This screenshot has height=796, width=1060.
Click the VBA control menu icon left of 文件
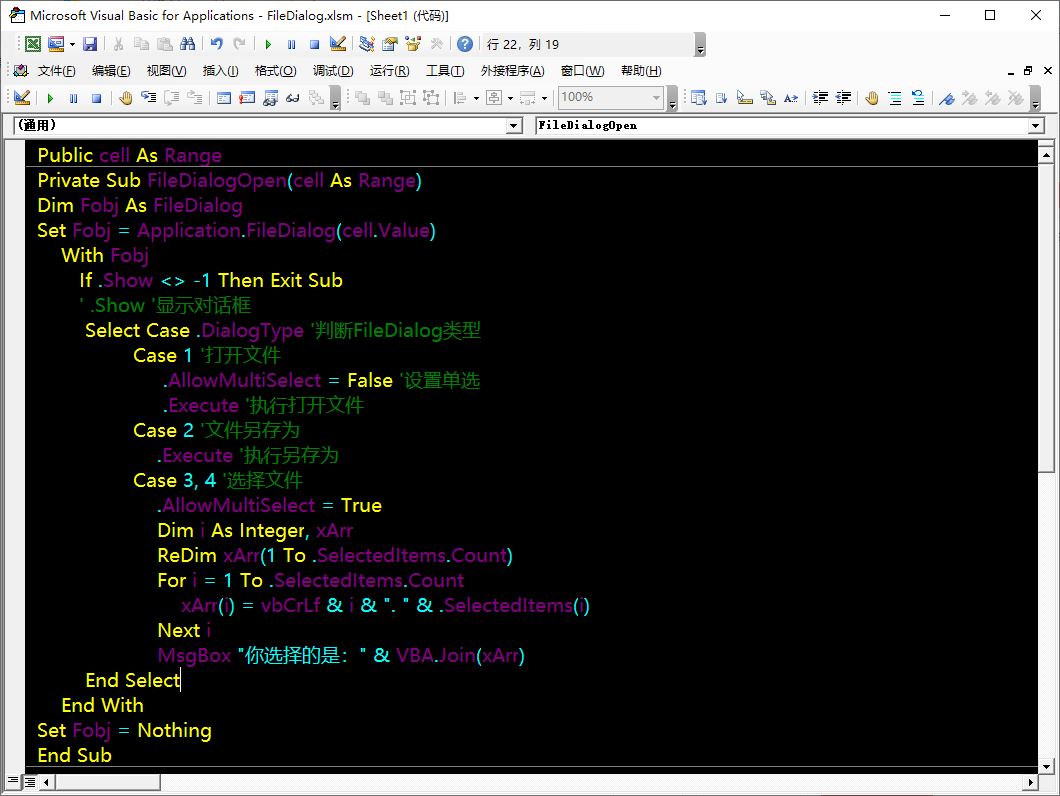click(x=20, y=70)
